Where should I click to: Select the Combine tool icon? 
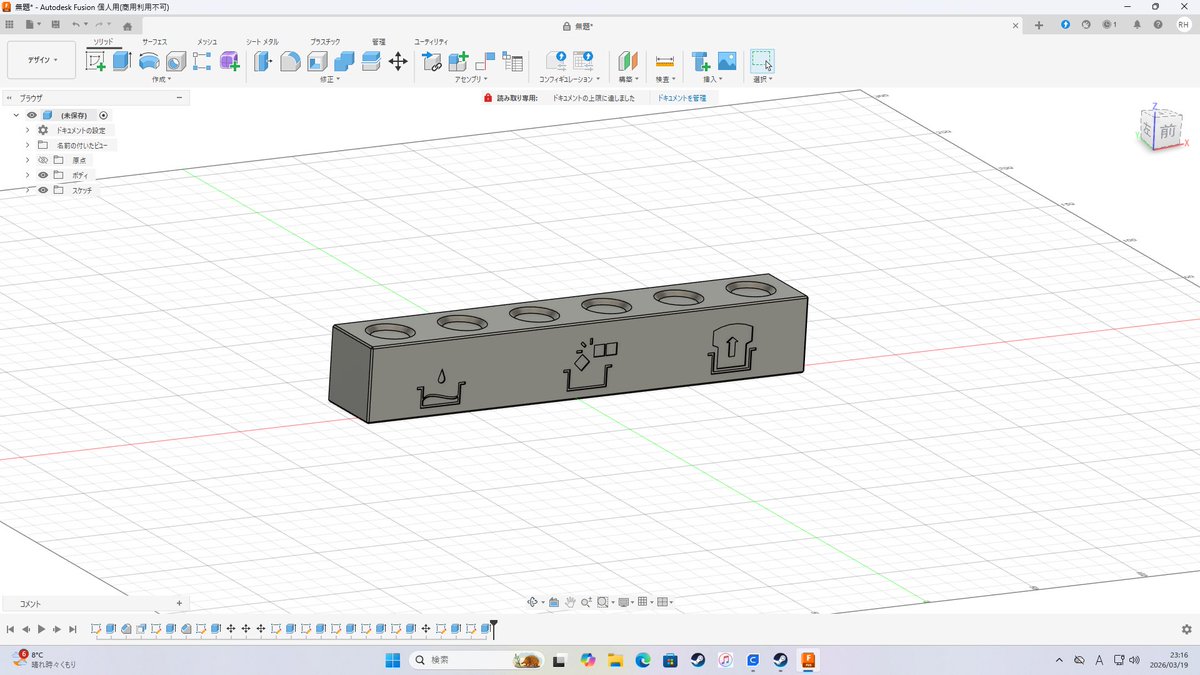pos(344,61)
